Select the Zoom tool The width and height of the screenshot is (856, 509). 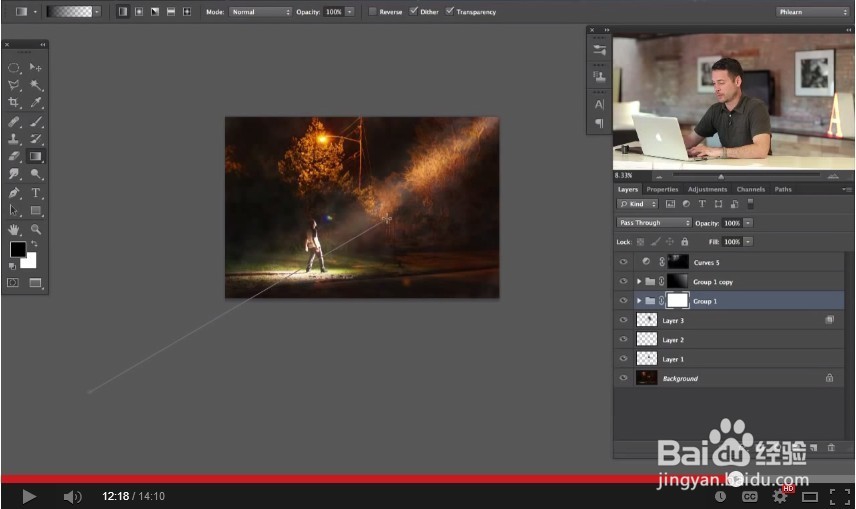click(35, 229)
